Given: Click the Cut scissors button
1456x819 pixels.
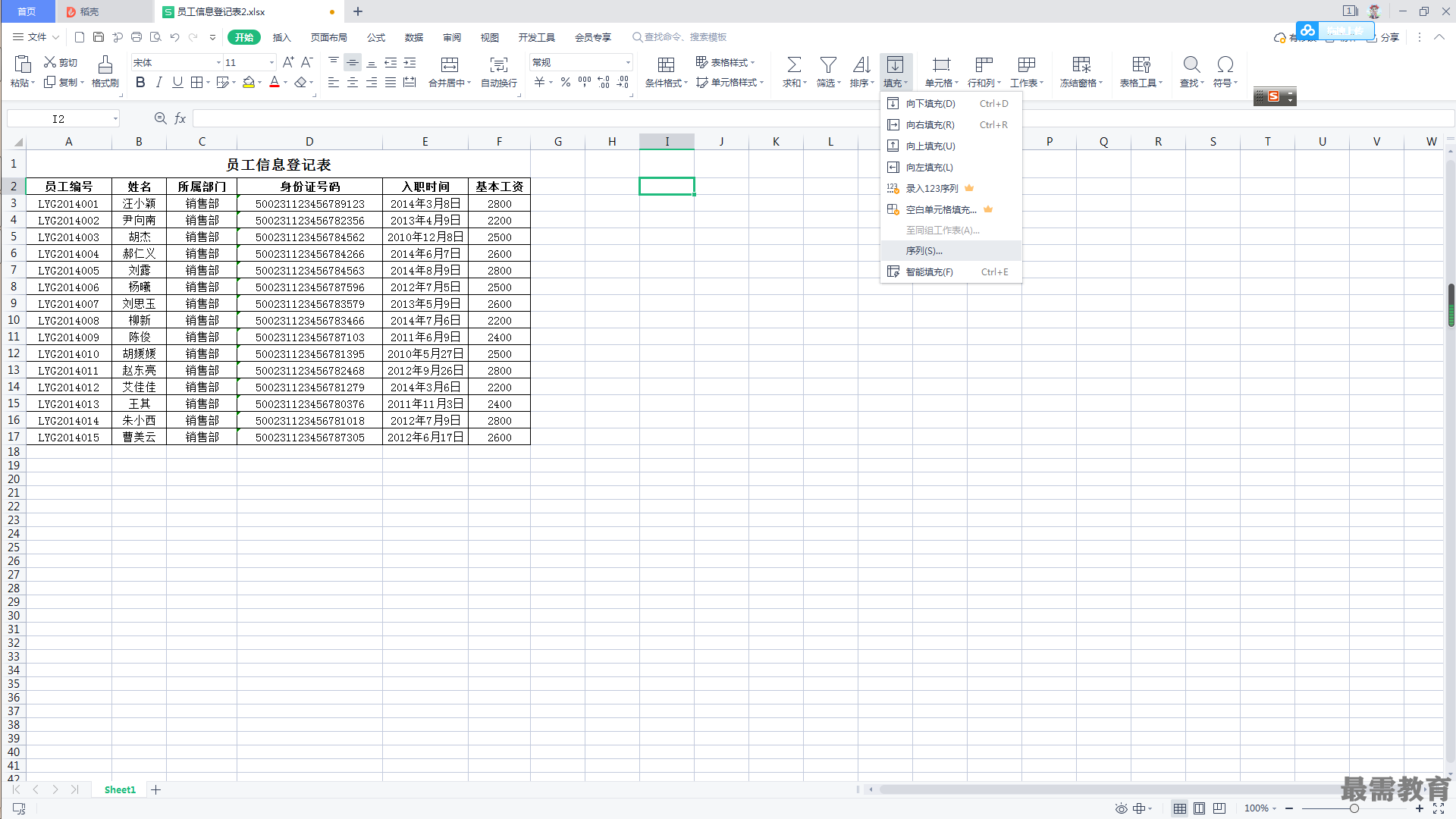Looking at the screenshot, I should click(x=61, y=62).
